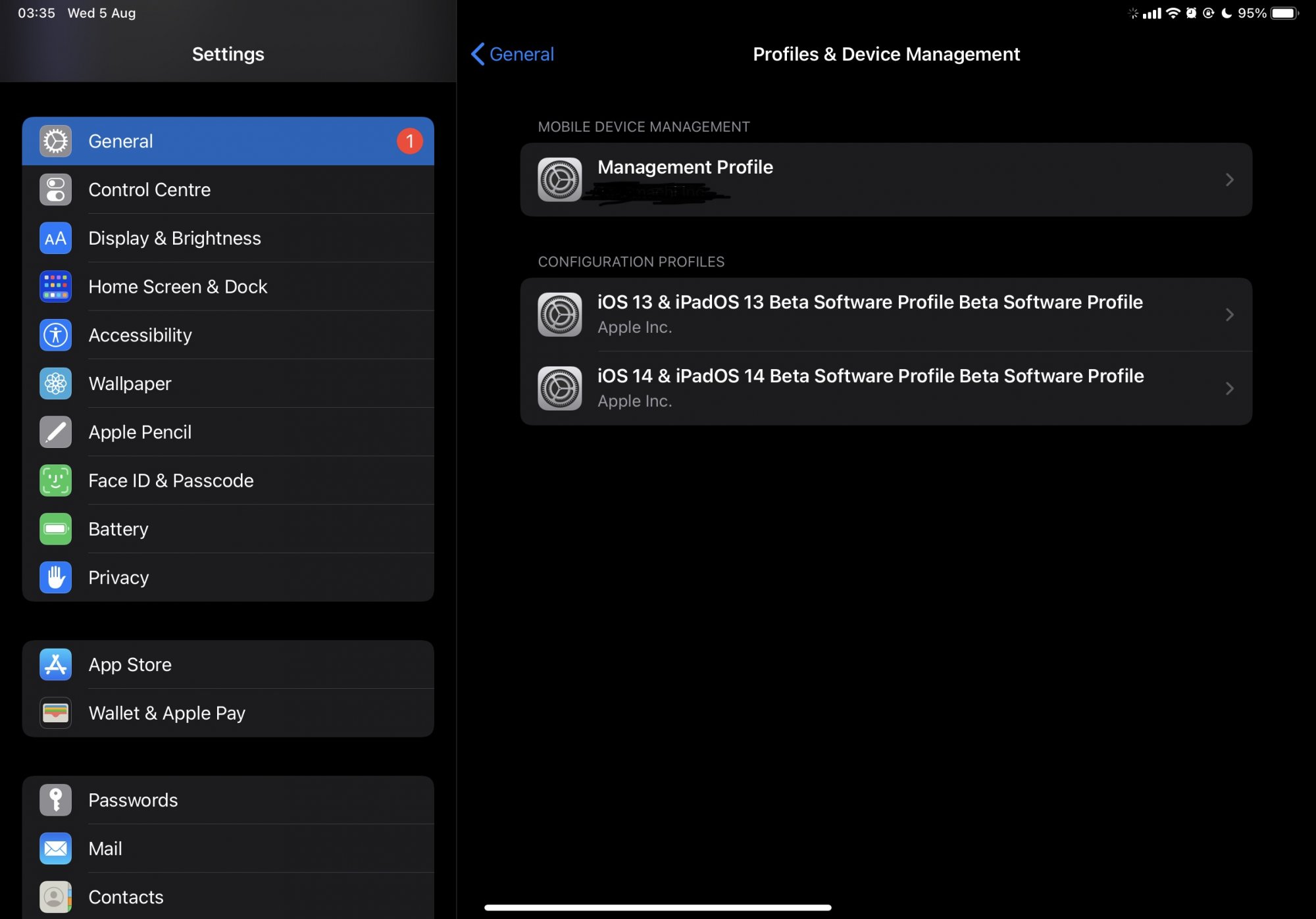Image resolution: width=1316 pixels, height=919 pixels.
Task: Tap the home indicator bar
Action: point(657,907)
